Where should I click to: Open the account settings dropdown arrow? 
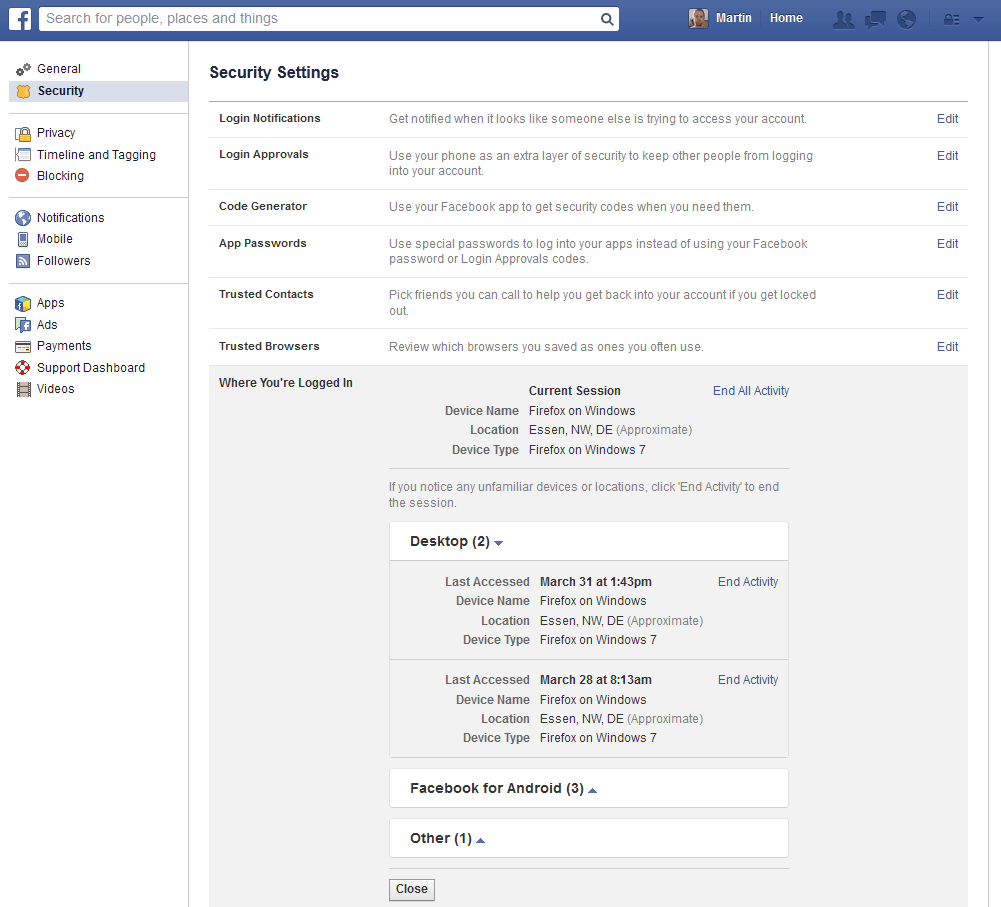pyautogui.click(x=977, y=18)
